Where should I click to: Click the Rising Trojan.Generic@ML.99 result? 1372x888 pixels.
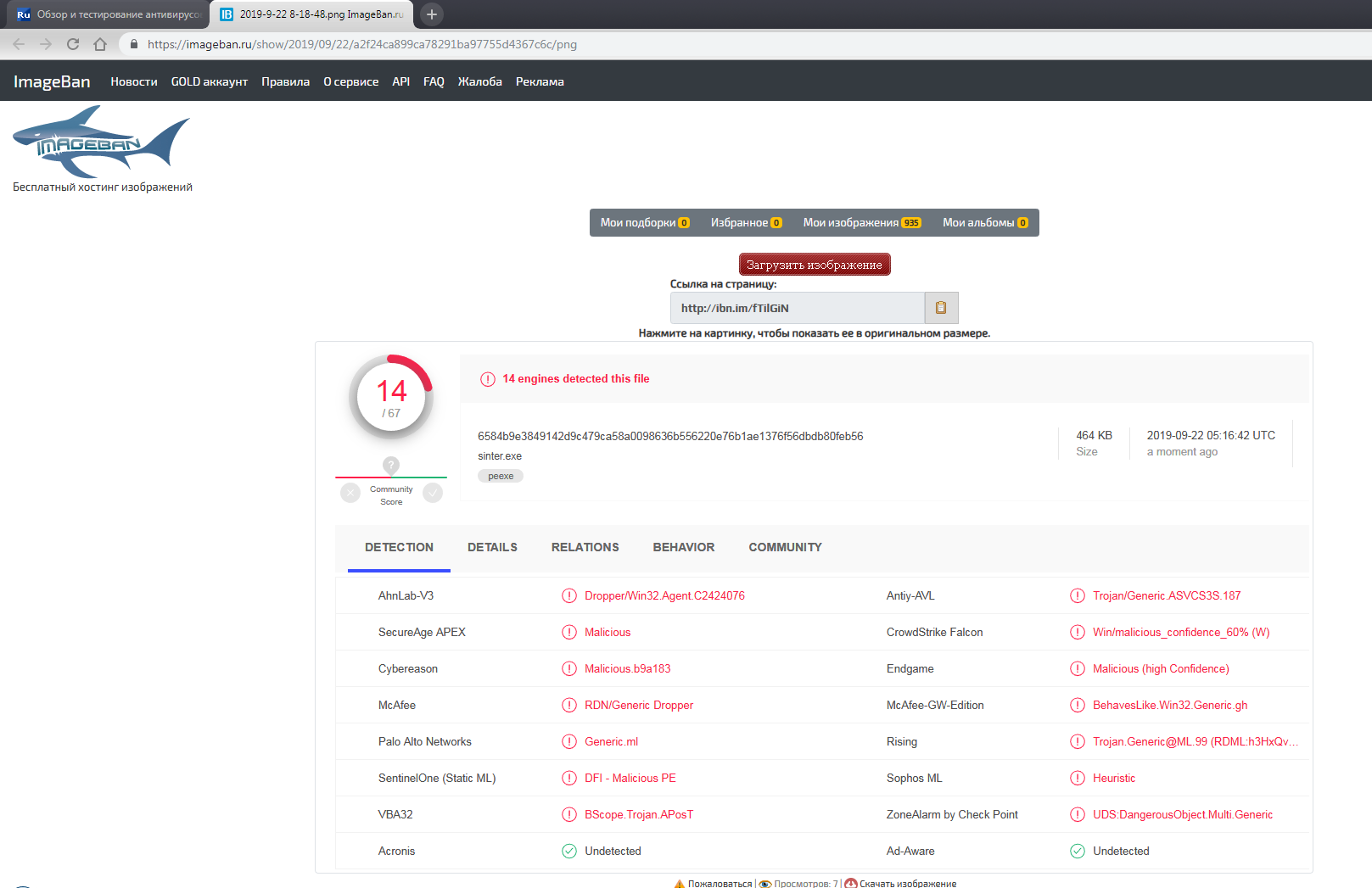point(1196,741)
